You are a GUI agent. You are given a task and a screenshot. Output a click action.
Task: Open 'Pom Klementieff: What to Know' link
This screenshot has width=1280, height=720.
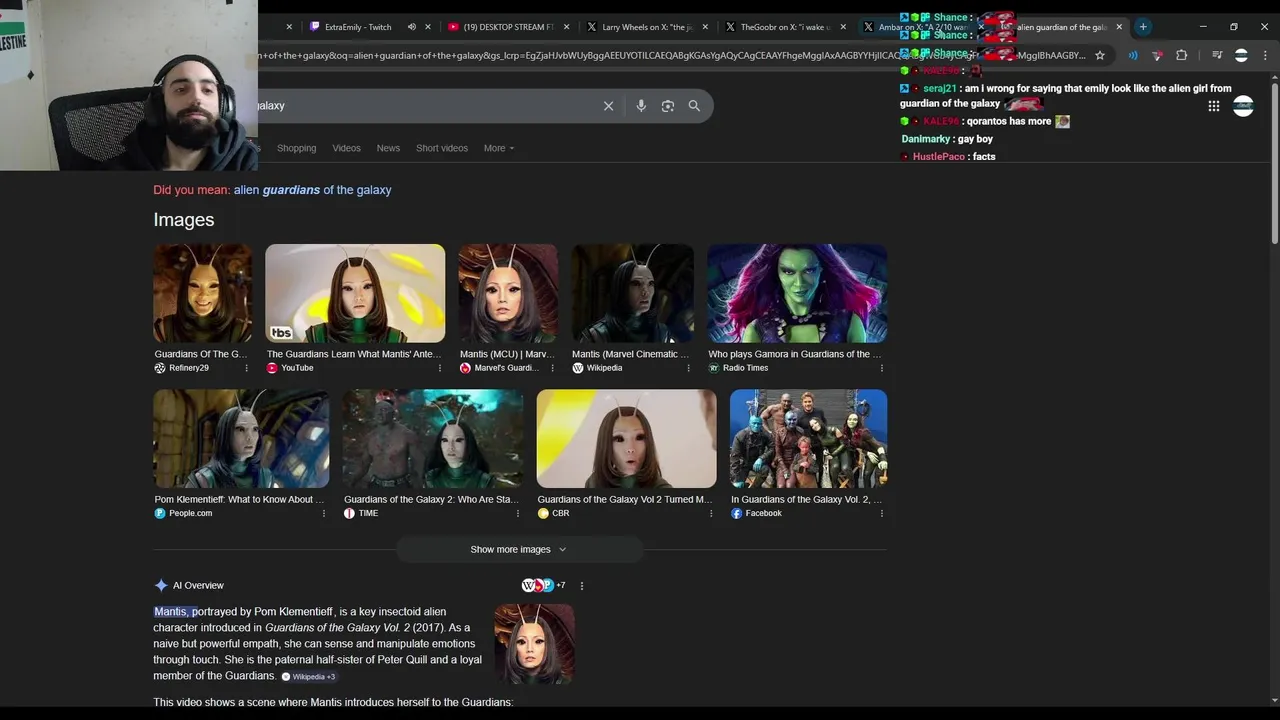pyautogui.click(x=239, y=499)
